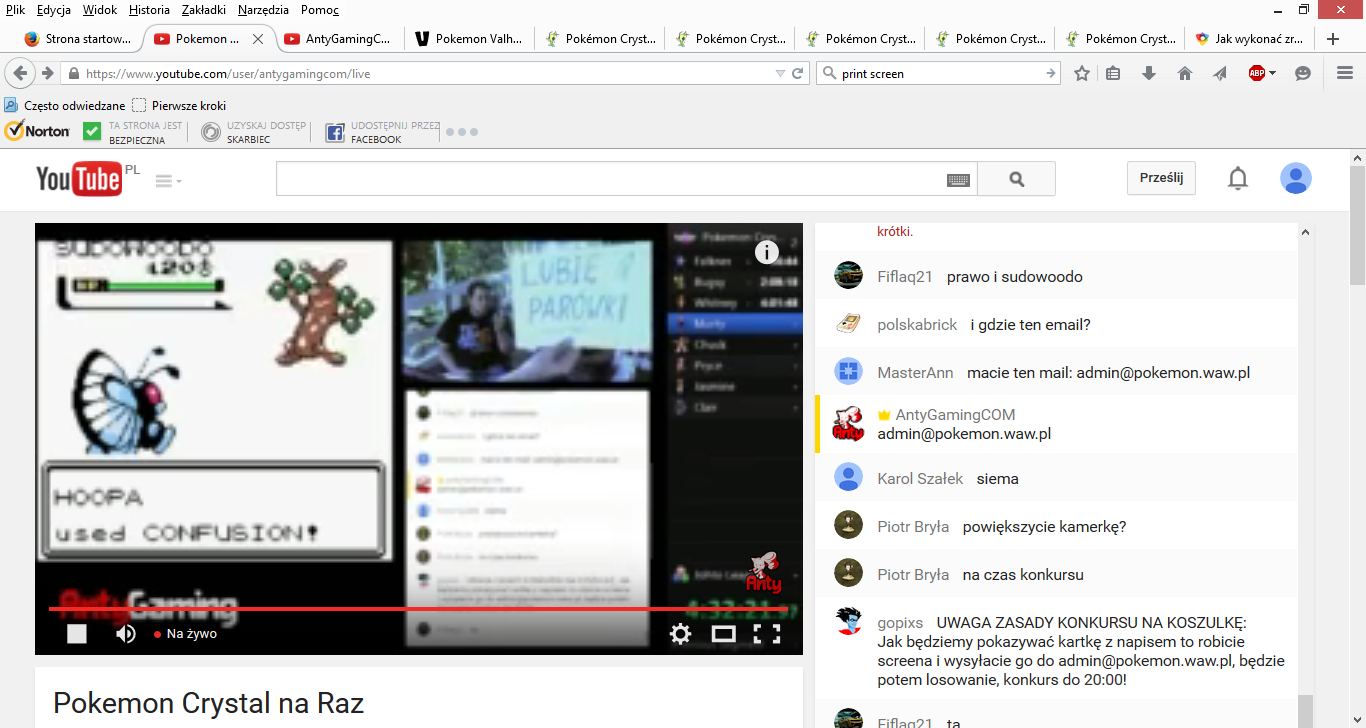Bookmark this page with star icon

coord(1082,73)
